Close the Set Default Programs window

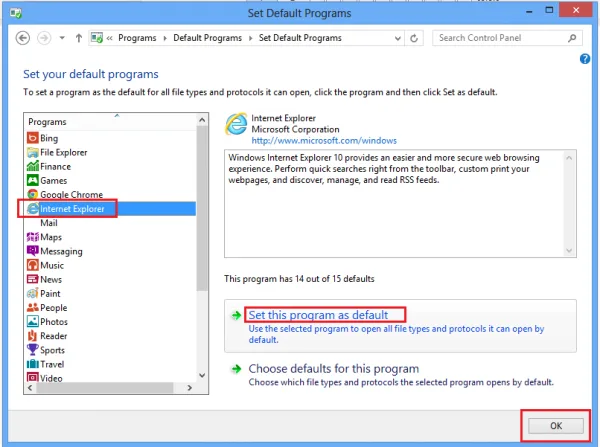(576, 10)
